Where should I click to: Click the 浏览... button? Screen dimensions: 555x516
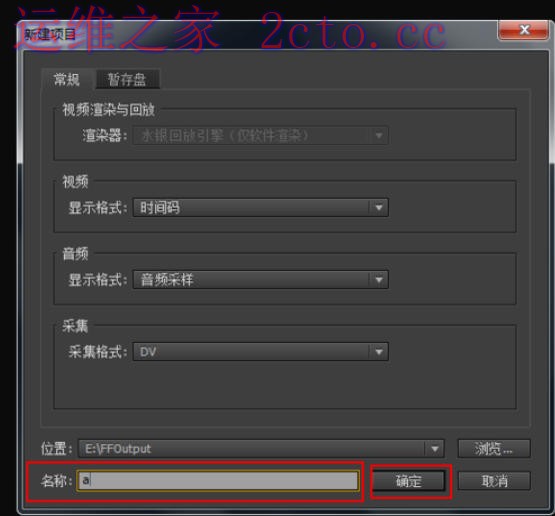coord(494,449)
